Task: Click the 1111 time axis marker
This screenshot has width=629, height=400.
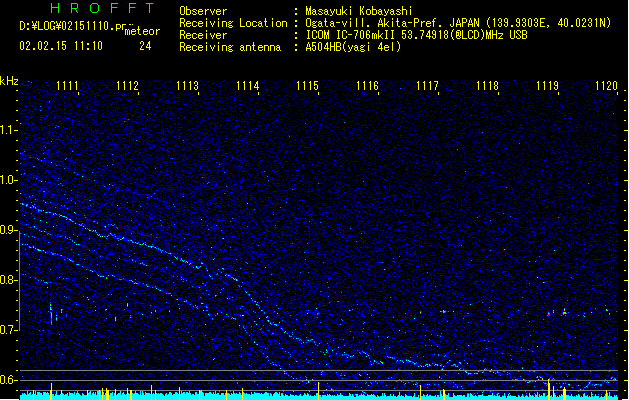Action: pos(67,86)
